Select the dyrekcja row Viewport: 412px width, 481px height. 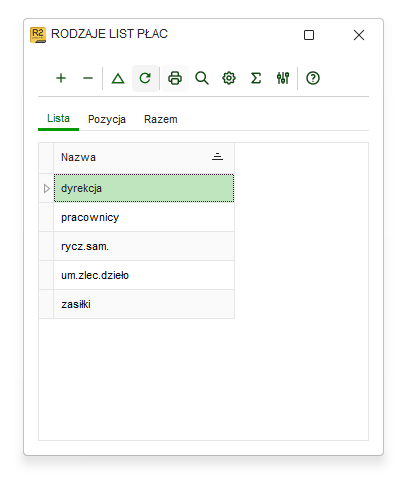[144, 188]
